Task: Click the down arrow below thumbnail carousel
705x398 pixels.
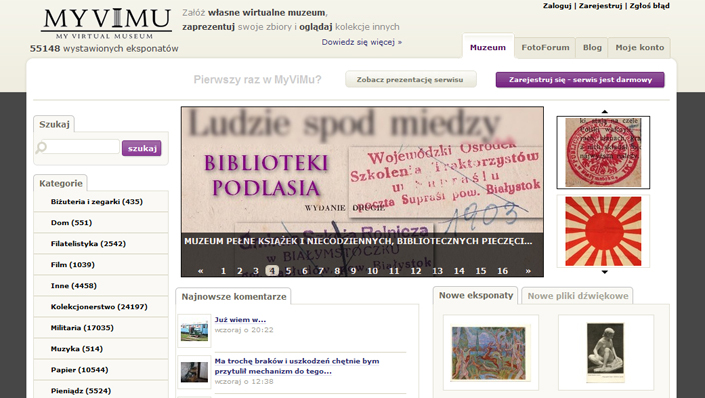Action: [x=605, y=272]
